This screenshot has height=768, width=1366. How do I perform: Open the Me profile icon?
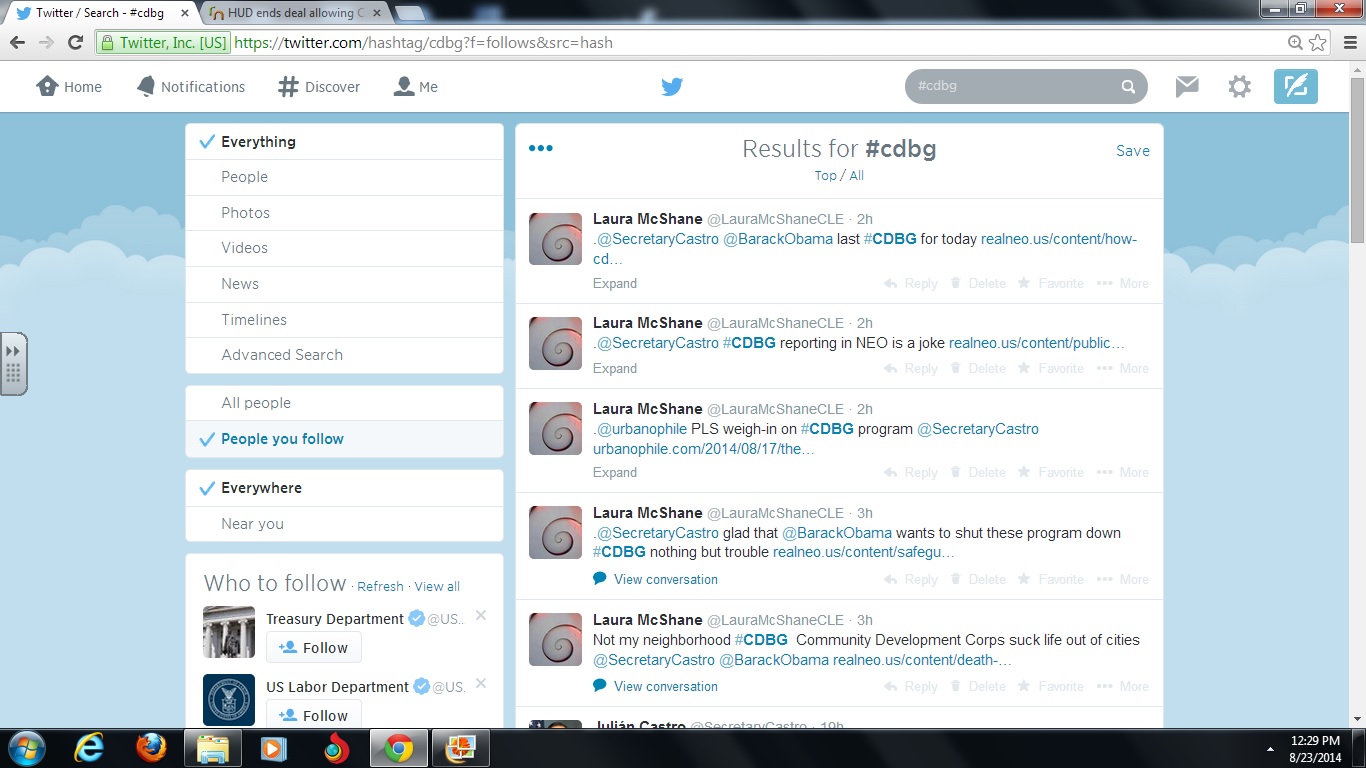tap(404, 86)
